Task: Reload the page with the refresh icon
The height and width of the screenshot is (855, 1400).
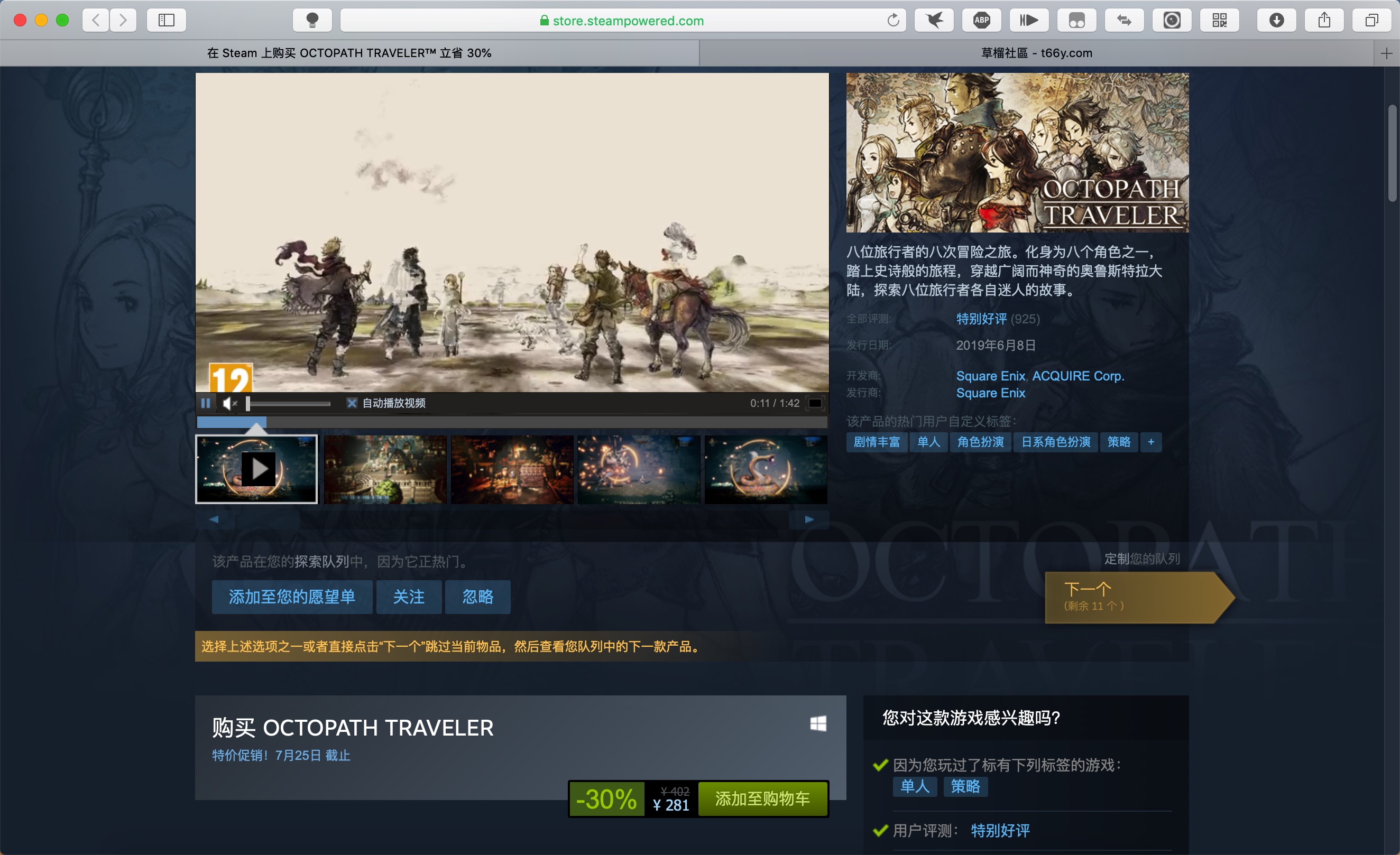Action: (x=893, y=21)
